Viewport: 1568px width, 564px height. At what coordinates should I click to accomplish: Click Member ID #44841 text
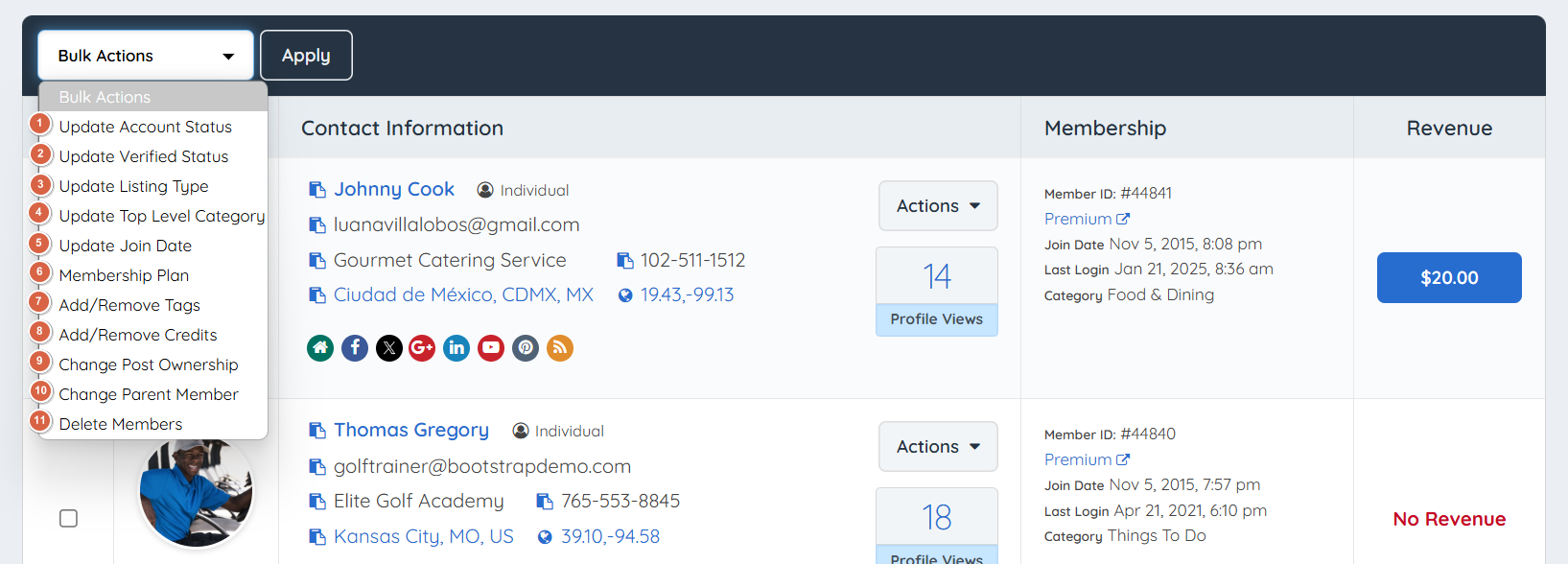tap(1108, 193)
